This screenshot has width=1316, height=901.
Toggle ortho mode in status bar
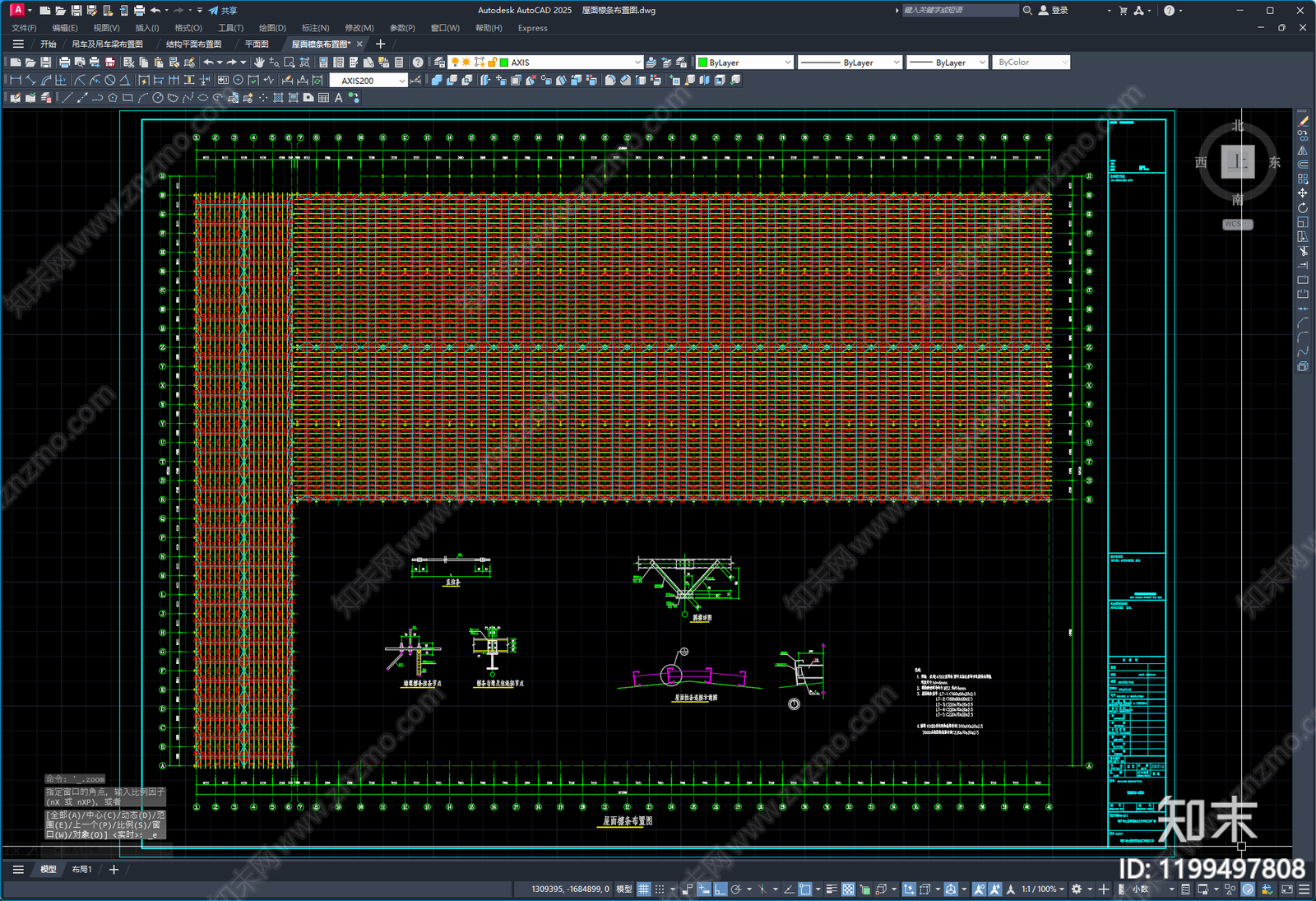pos(720,889)
